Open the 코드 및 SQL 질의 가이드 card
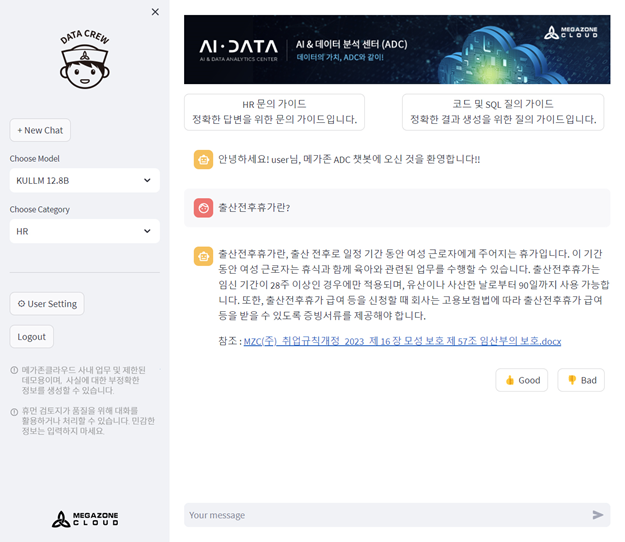The image size is (625, 542). pos(503,112)
